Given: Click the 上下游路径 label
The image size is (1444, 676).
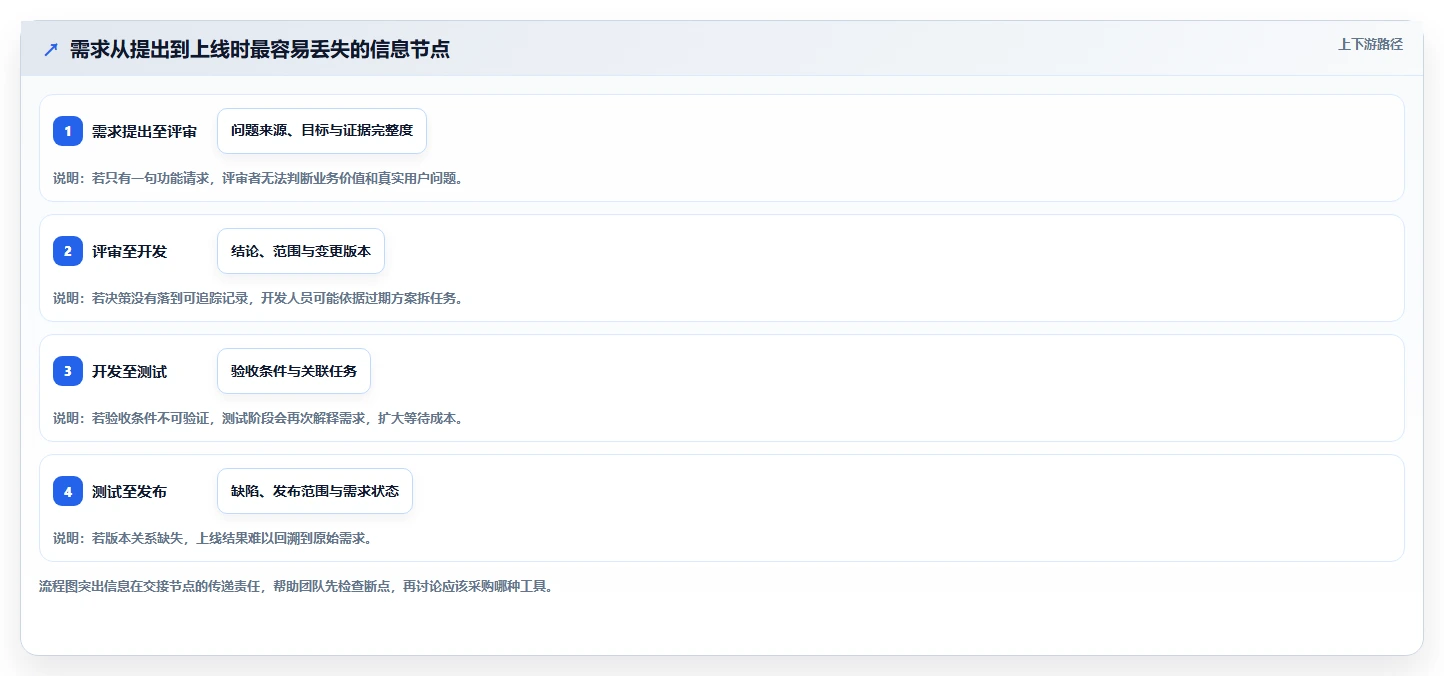Looking at the screenshot, I should pos(1370,44).
